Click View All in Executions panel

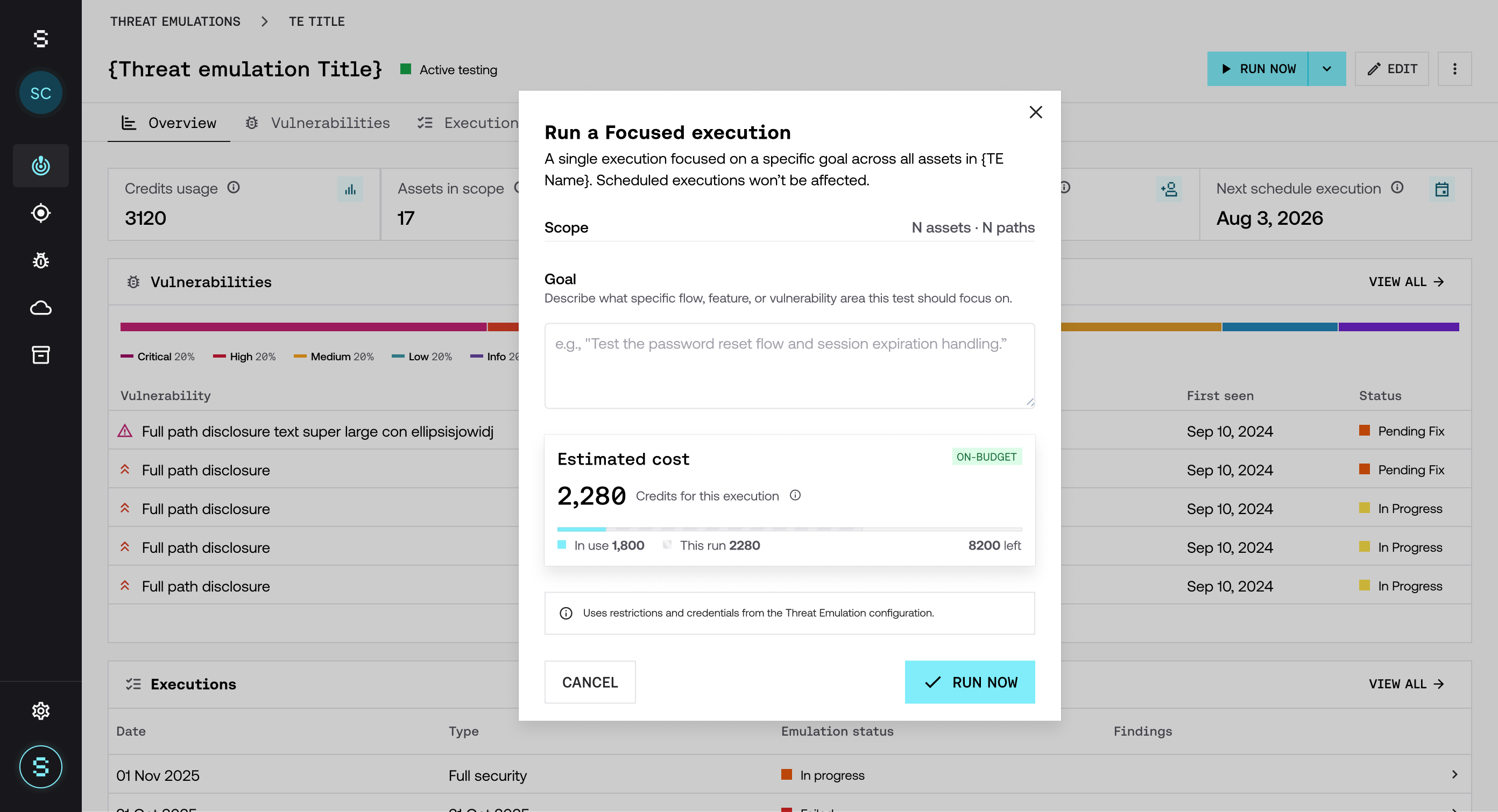[1407, 684]
